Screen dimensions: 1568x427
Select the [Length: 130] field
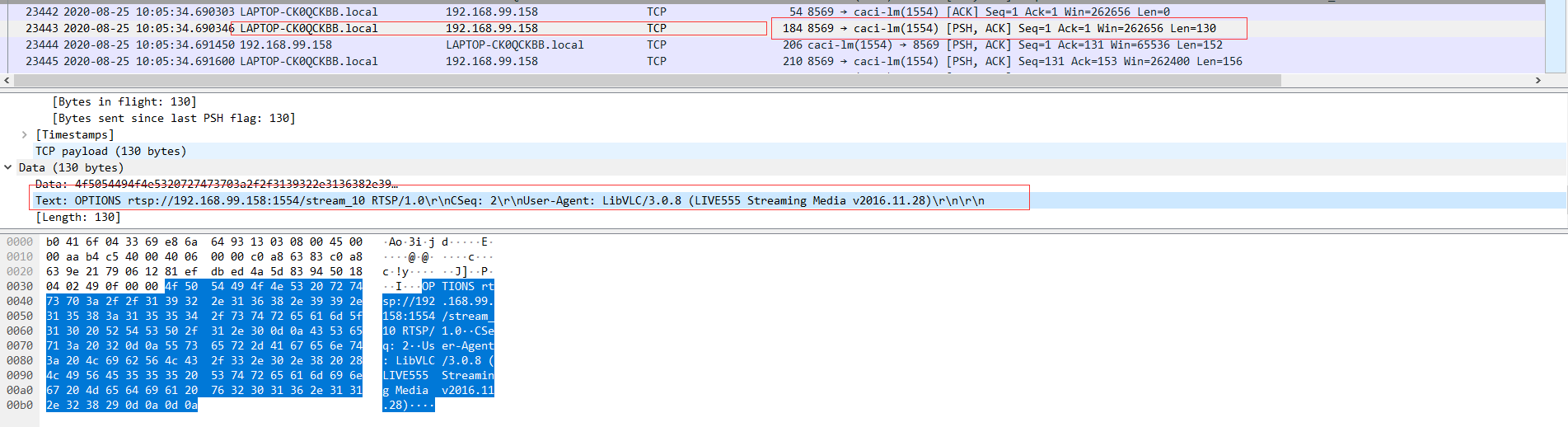[x=78, y=217]
